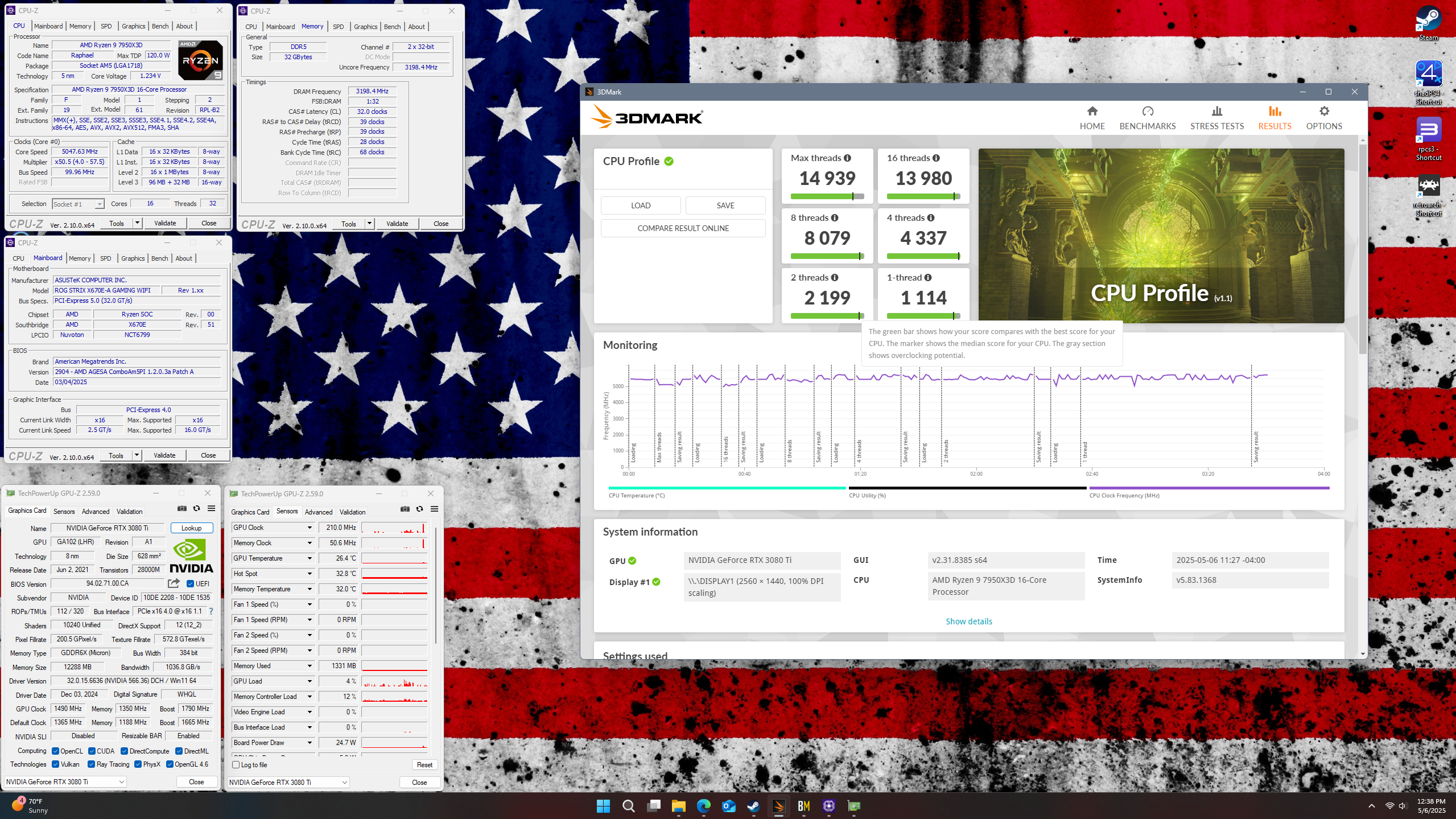Open GPU selector dropdown in GPU-Z Sensors window
1456x819 pixels.
[288, 783]
